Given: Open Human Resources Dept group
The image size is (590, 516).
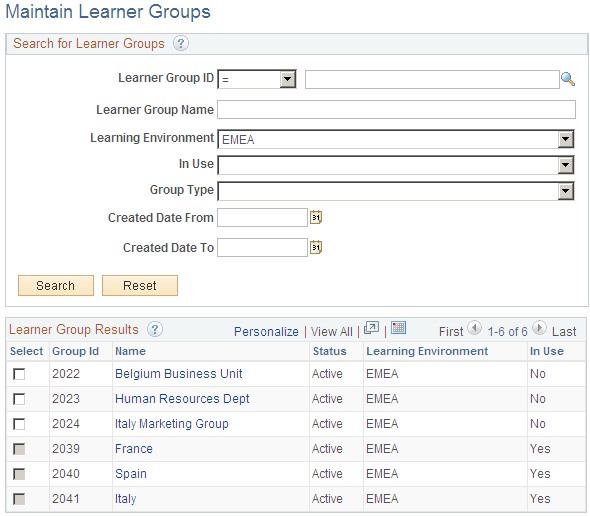Looking at the screenshot, I should pos(182,399).
